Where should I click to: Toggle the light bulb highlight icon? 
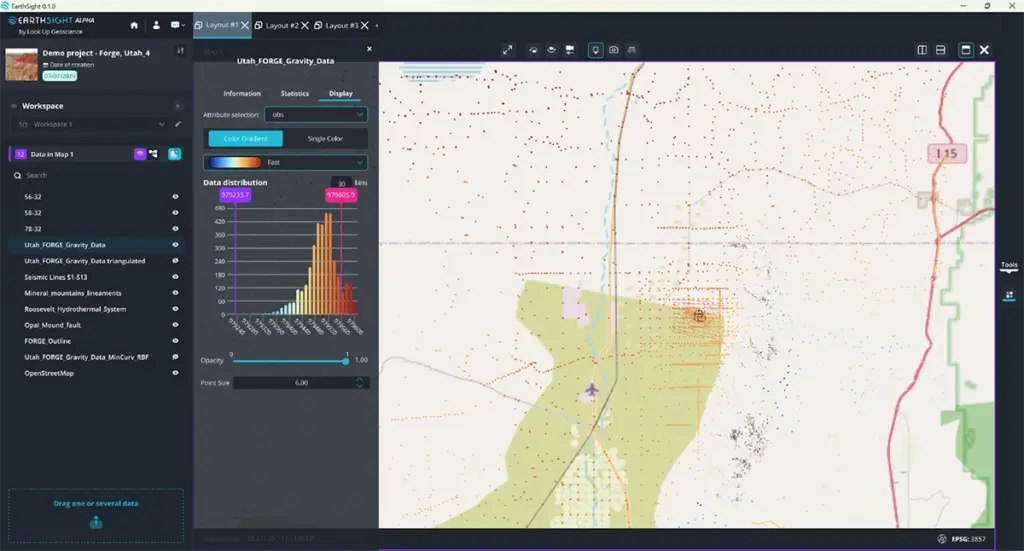[x=596, y=50]
